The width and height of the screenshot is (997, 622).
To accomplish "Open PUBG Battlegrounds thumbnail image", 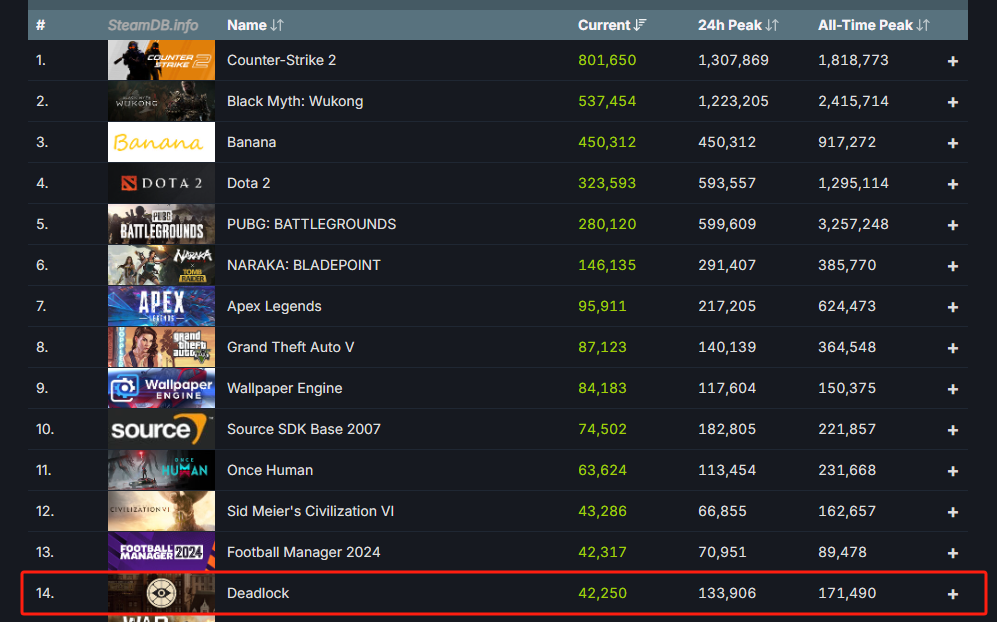I will 162,225.
